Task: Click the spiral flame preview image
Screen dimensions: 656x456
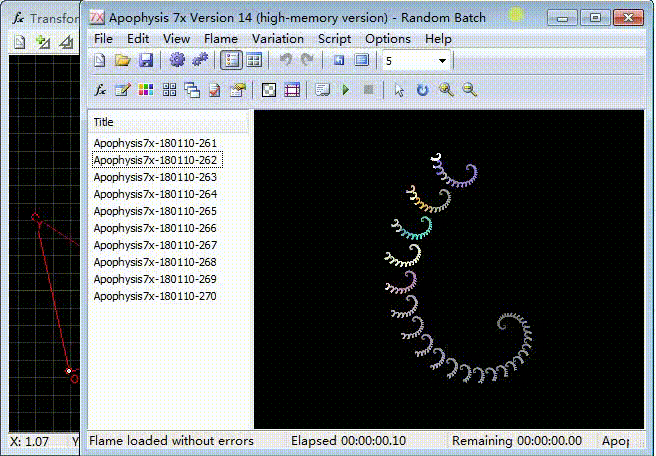Action: (x=449, y=269)
